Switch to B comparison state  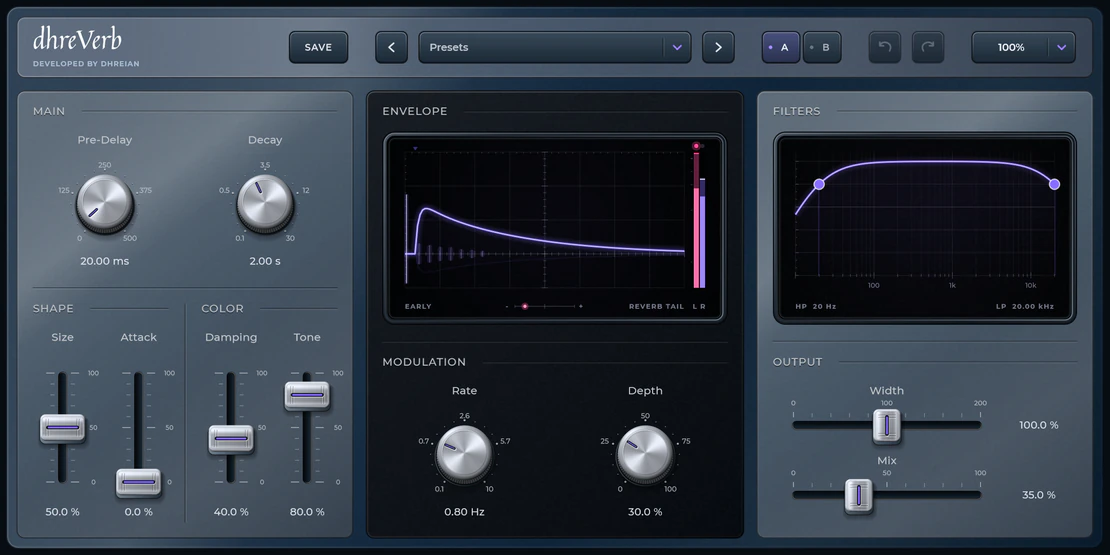point(822,47)
